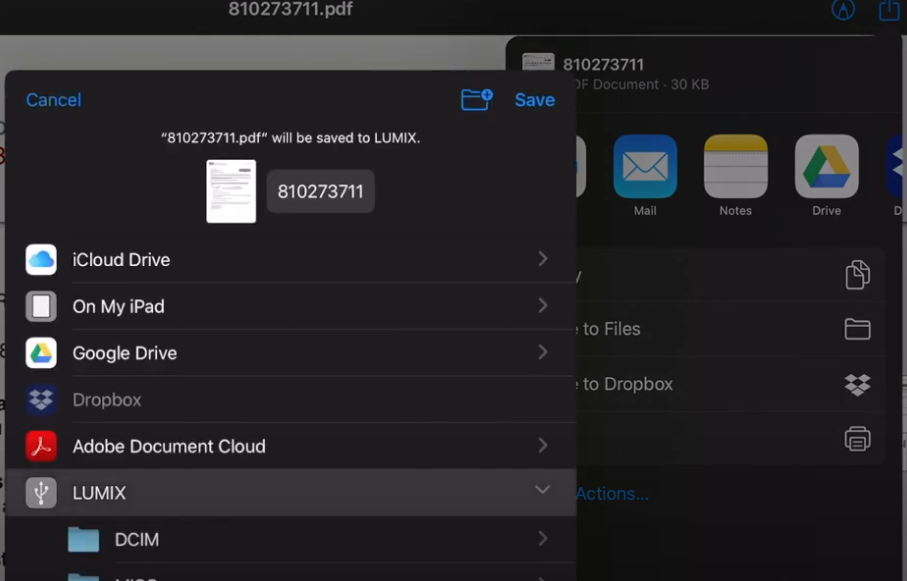907x581 pixels.
Task: Tap the Save button
Action: coord(534,100)
